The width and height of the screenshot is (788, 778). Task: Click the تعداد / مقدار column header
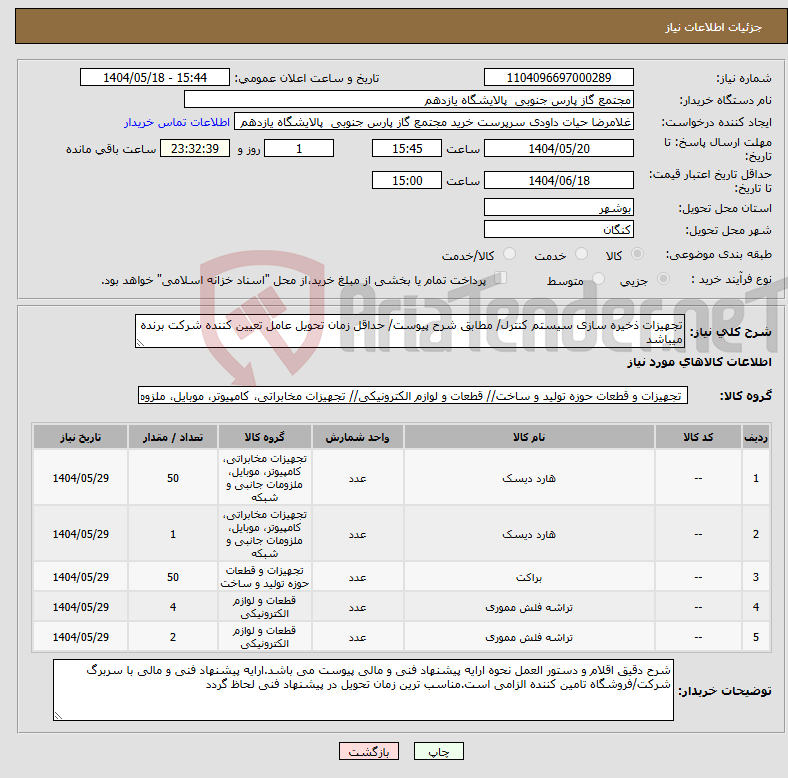coord(173,437)
